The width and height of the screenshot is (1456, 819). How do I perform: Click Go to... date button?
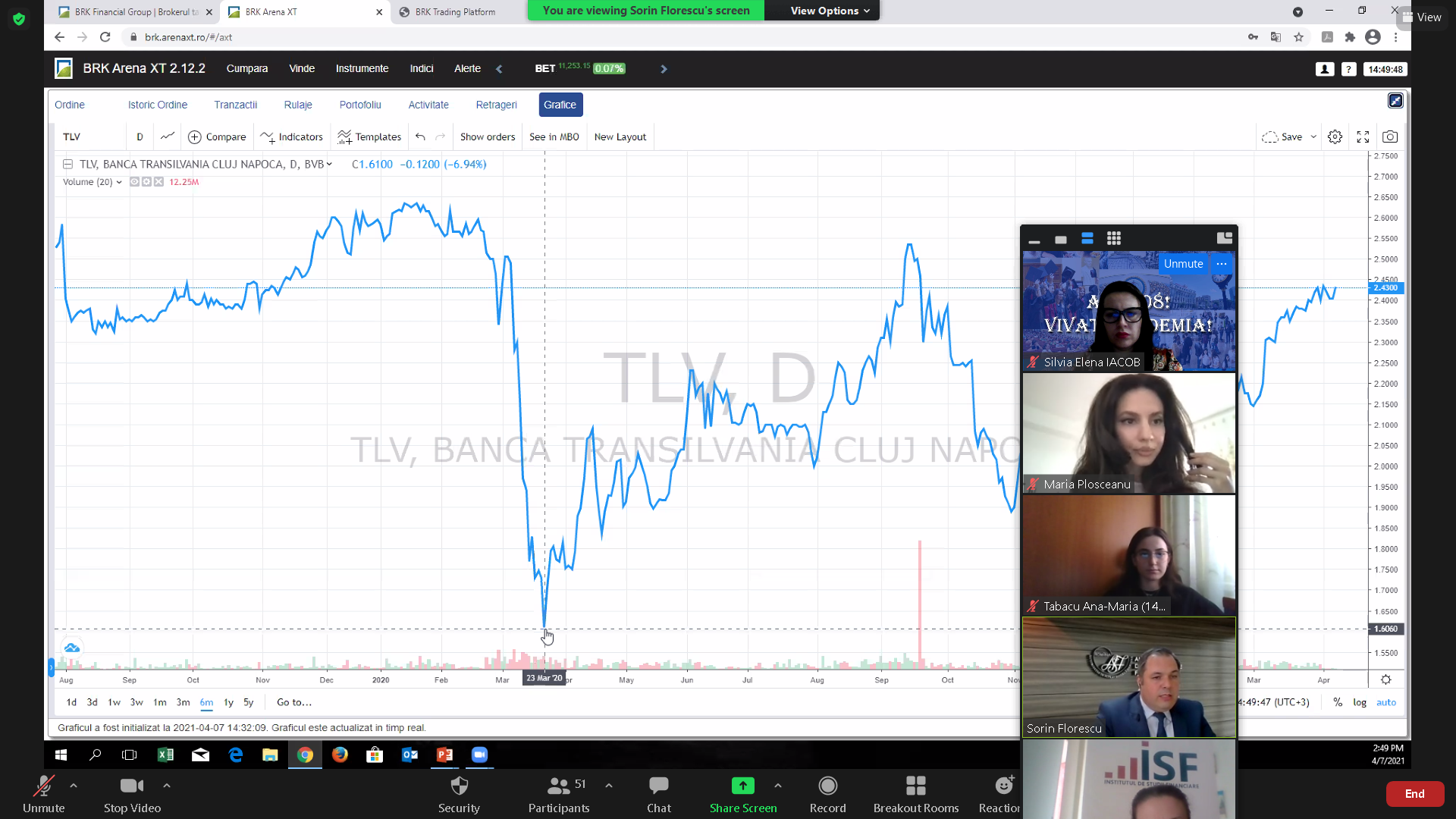[294, 702]
